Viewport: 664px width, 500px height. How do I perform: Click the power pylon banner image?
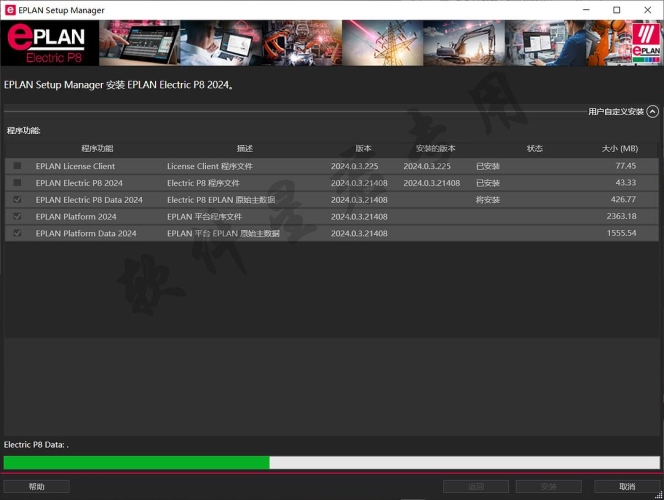(x=382, y=43)
